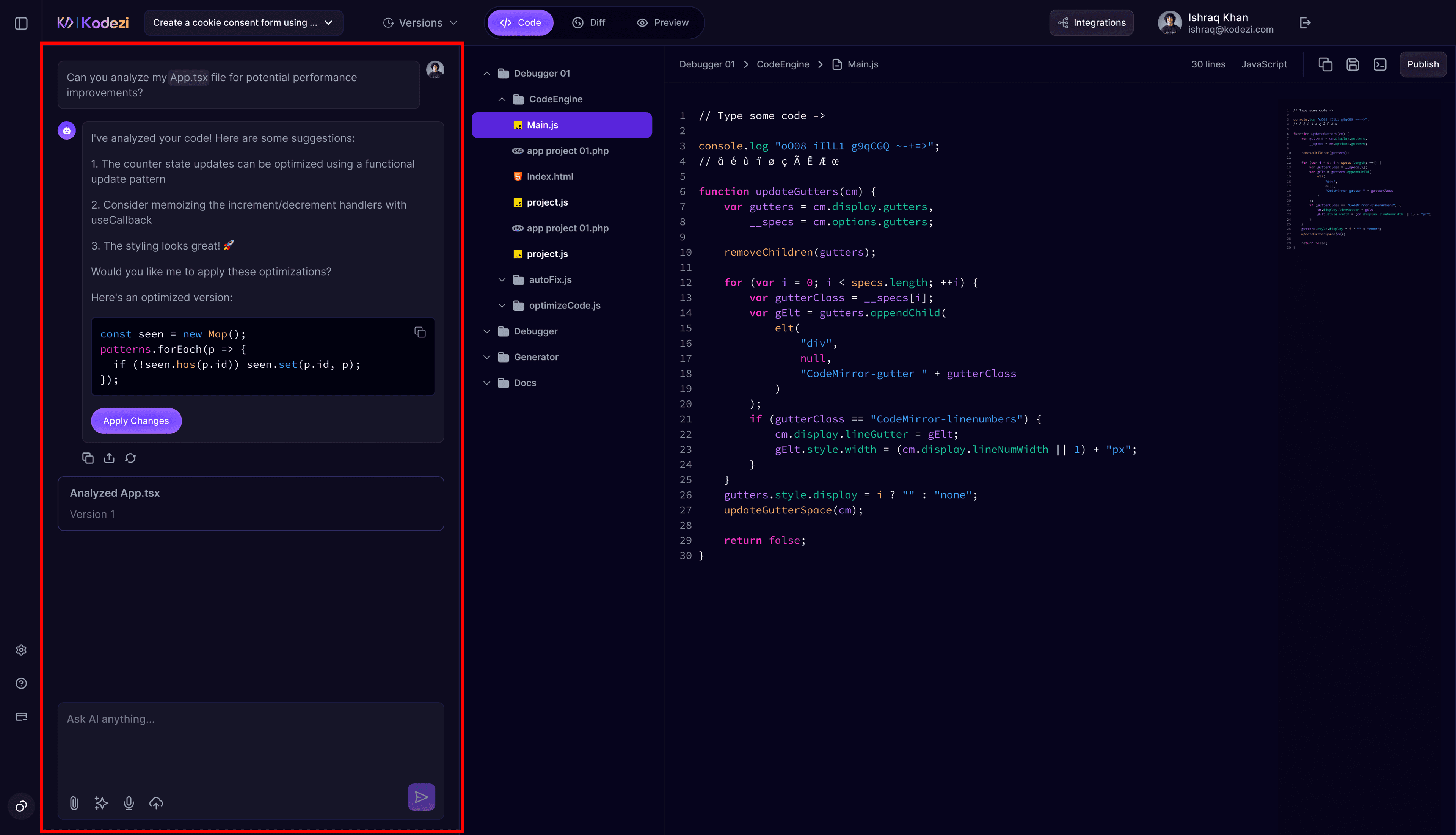Click the attach file paperclip icon
This screenshot has height=835, width=1456.
click(x=74, y=803)
